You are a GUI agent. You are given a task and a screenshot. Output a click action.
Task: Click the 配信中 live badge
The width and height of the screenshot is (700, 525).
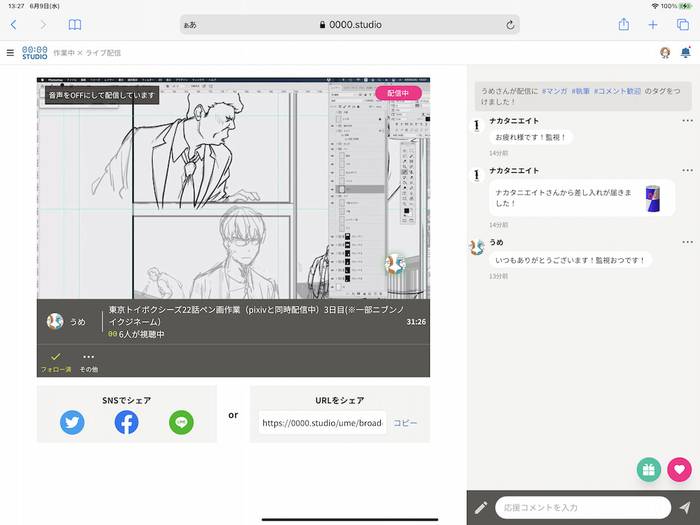(x=398, y=93)
